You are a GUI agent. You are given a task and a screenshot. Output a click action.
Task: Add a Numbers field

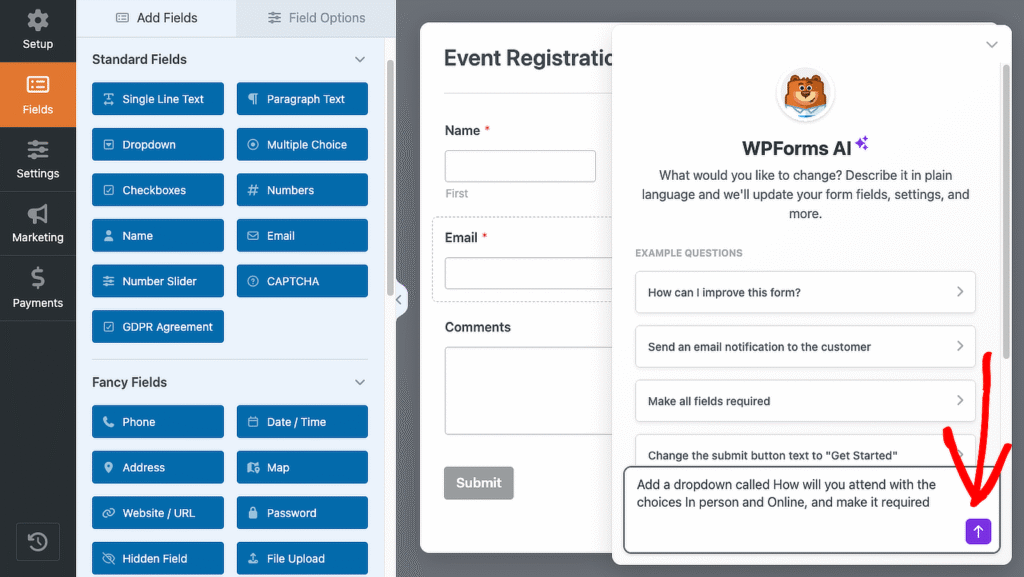[x=302, y=190]
